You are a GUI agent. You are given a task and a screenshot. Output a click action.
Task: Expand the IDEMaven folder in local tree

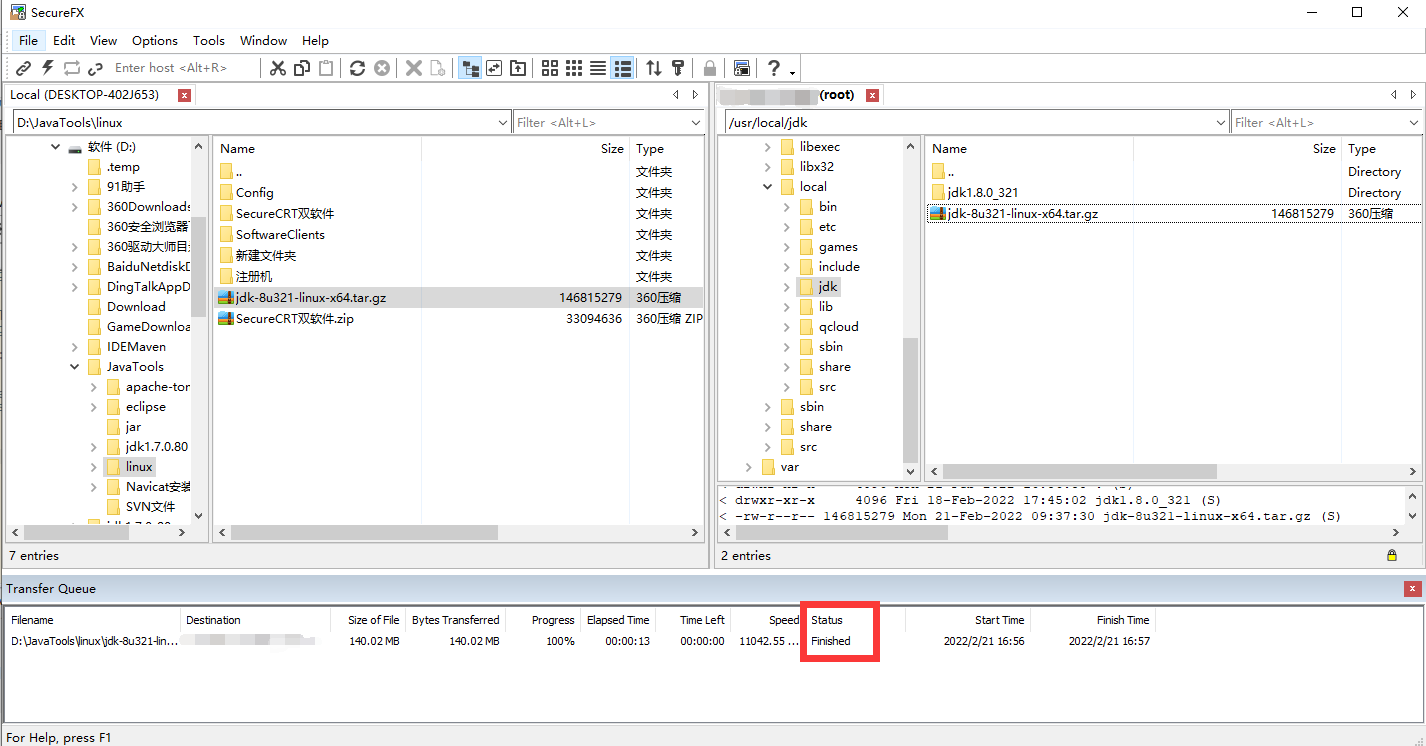pyautogui.click(x=75, y=347)
